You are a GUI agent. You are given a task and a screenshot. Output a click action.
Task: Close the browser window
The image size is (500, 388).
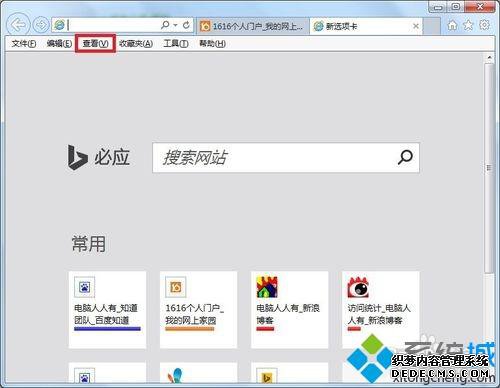pos(480,7)
